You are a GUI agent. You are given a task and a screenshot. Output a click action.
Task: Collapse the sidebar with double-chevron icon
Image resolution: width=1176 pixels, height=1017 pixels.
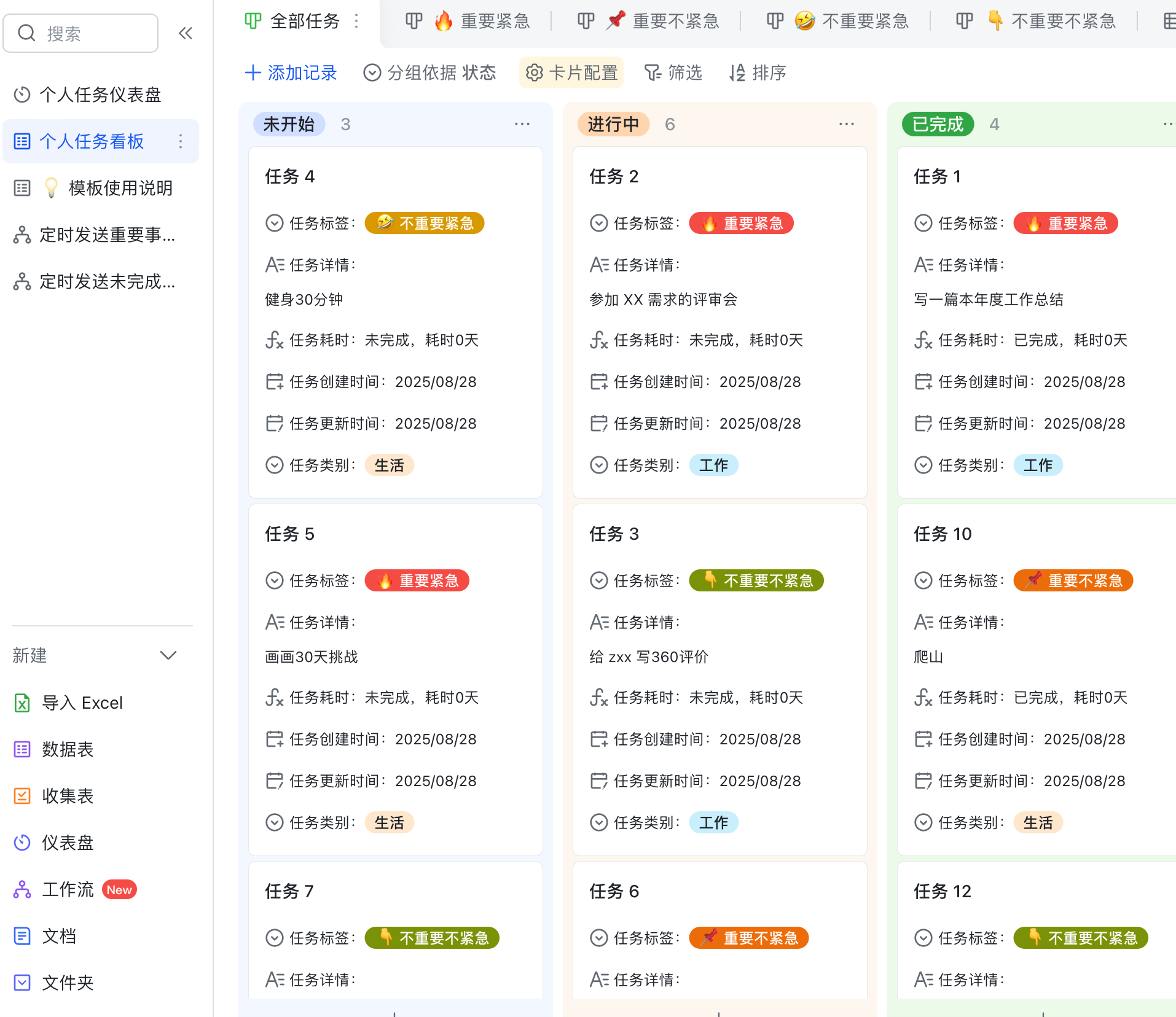[185, 33]
